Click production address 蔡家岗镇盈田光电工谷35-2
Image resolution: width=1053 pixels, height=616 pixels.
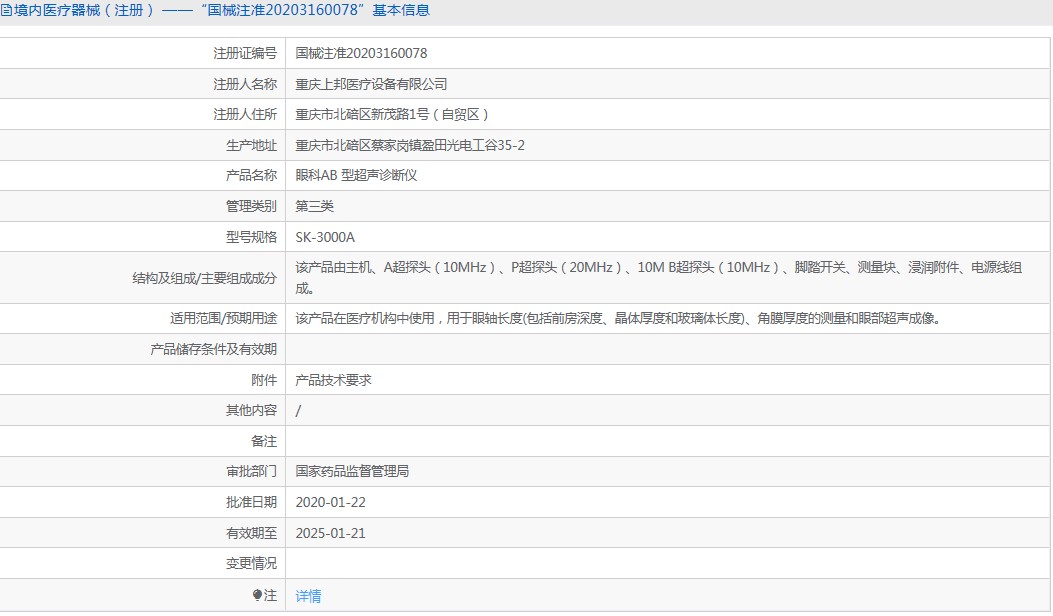click(x=410, y=146)
